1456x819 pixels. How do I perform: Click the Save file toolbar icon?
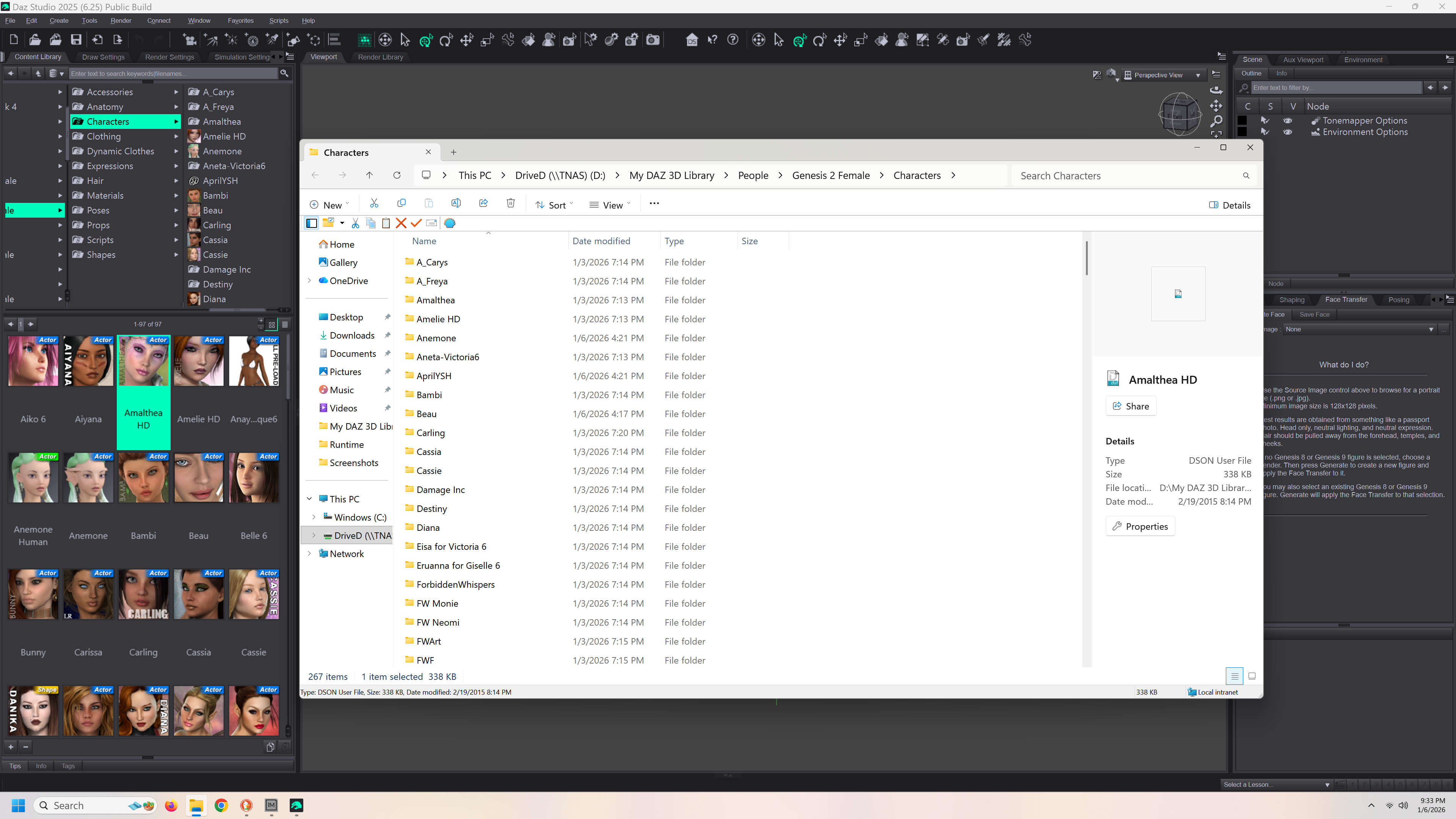coord(76,39)
